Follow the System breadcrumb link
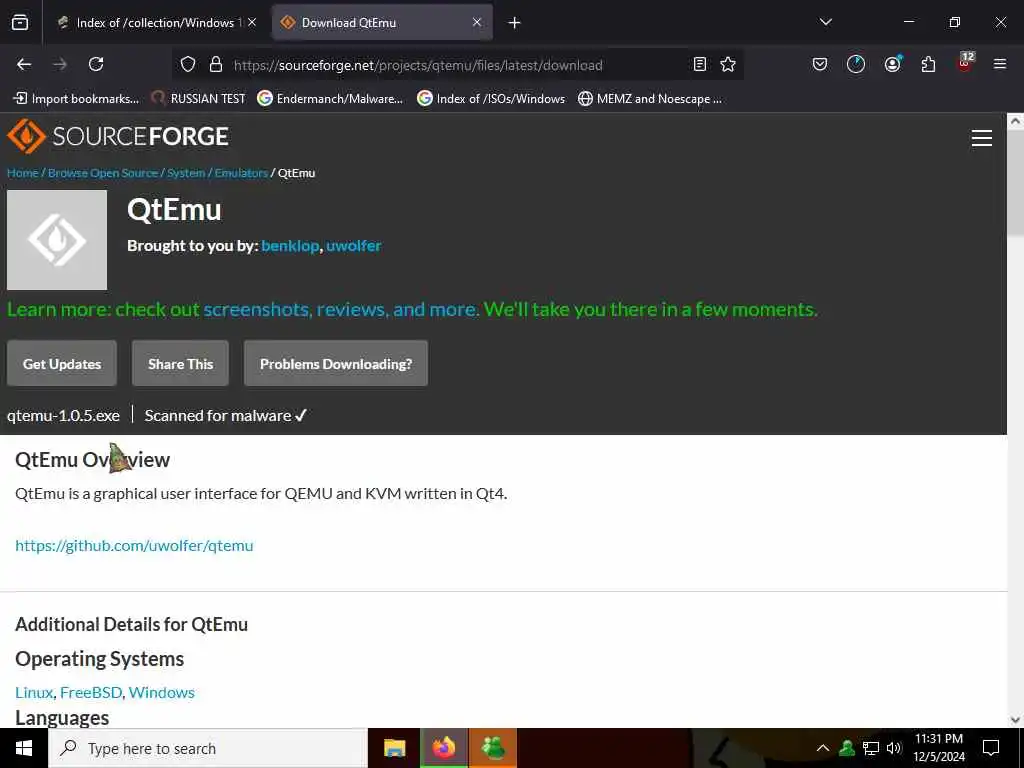The height and width of the screenshot is (768, 1024). [186, 173]
